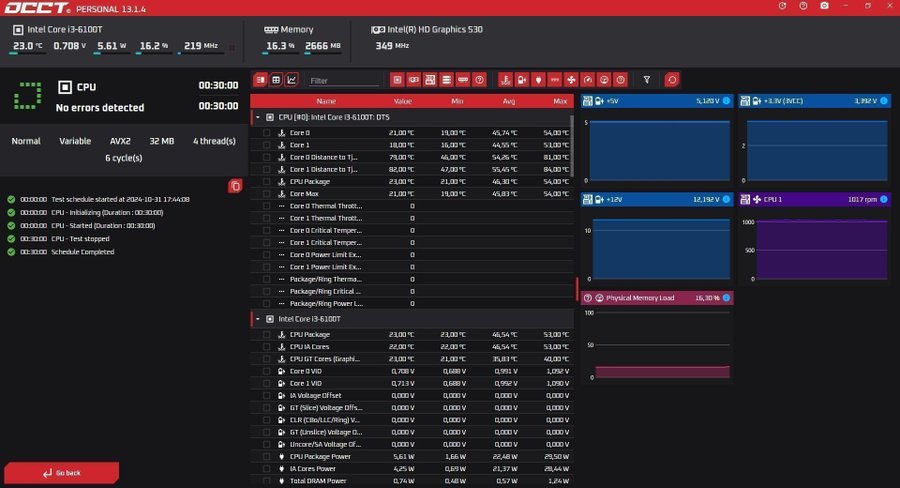This screenshot has height=488, width=900.
Task: Switch to the list layout view icon
Action: click(x=261, y=80)
